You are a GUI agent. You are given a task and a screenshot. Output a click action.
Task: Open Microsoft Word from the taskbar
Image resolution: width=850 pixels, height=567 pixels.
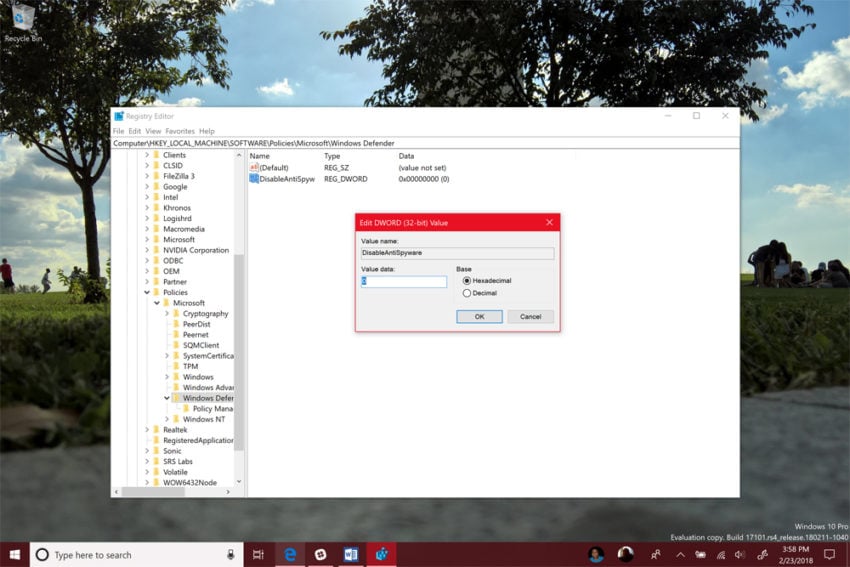click(351, 555)
